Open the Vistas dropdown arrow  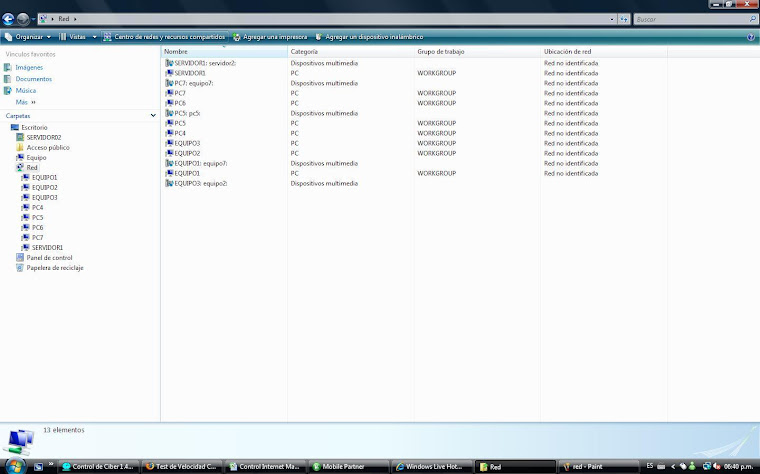(94, 37)
